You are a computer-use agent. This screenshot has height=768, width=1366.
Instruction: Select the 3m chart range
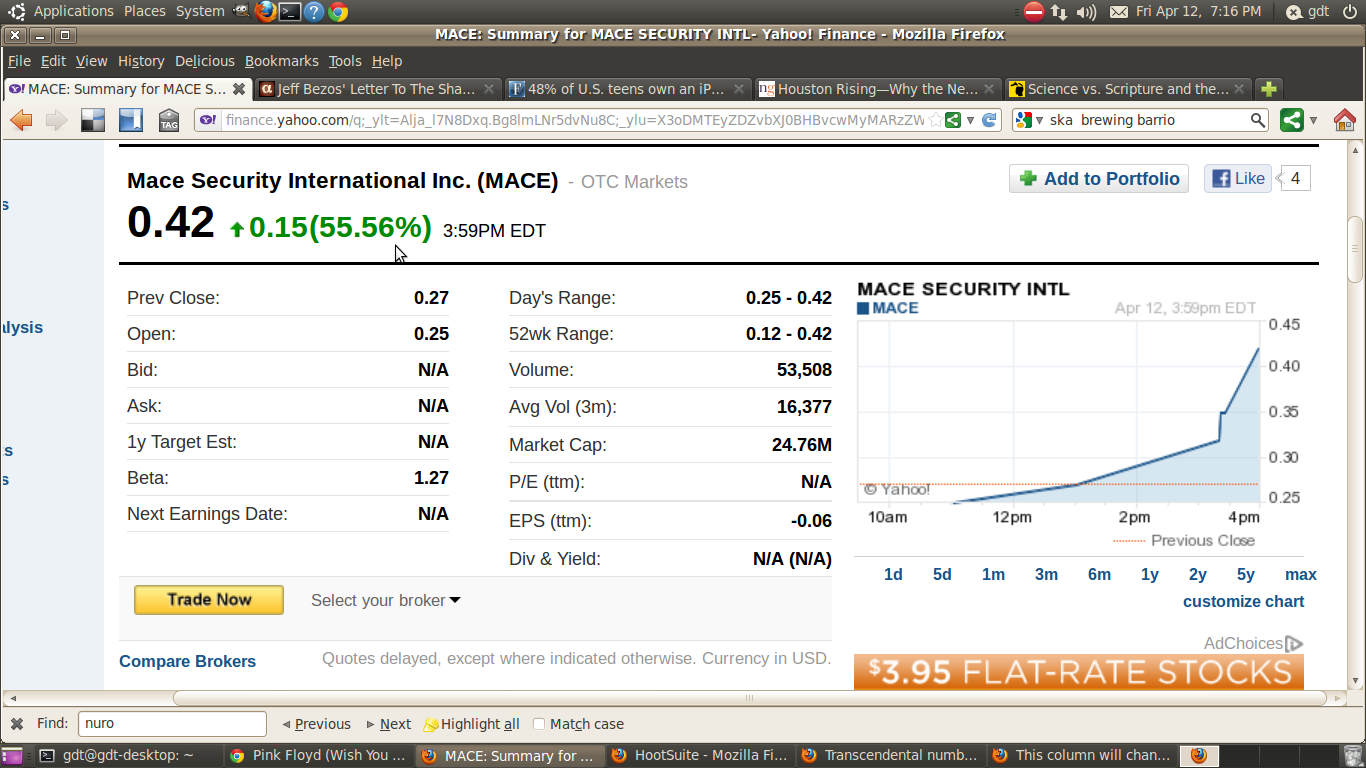pos(1046,574)
